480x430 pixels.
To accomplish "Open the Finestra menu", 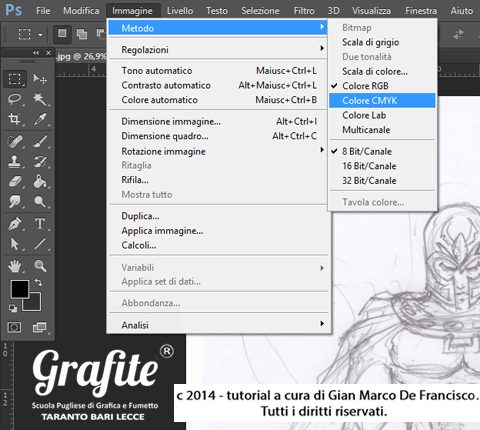I will [x=421, y=11].
